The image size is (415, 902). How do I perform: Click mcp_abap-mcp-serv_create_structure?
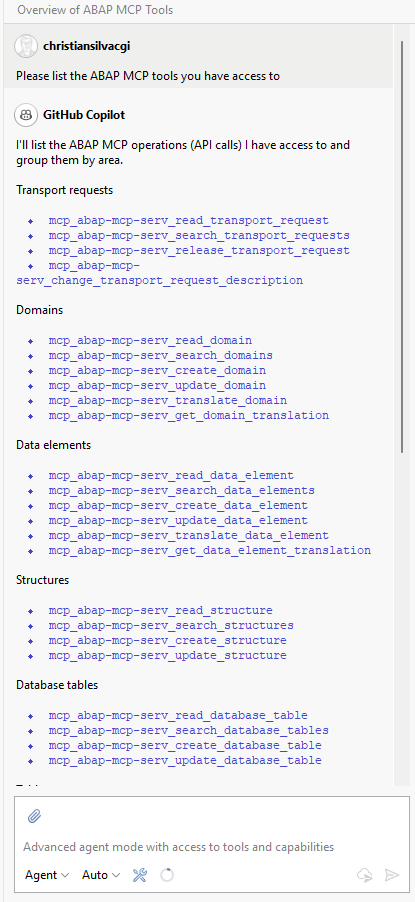click(x=167, y=640)
